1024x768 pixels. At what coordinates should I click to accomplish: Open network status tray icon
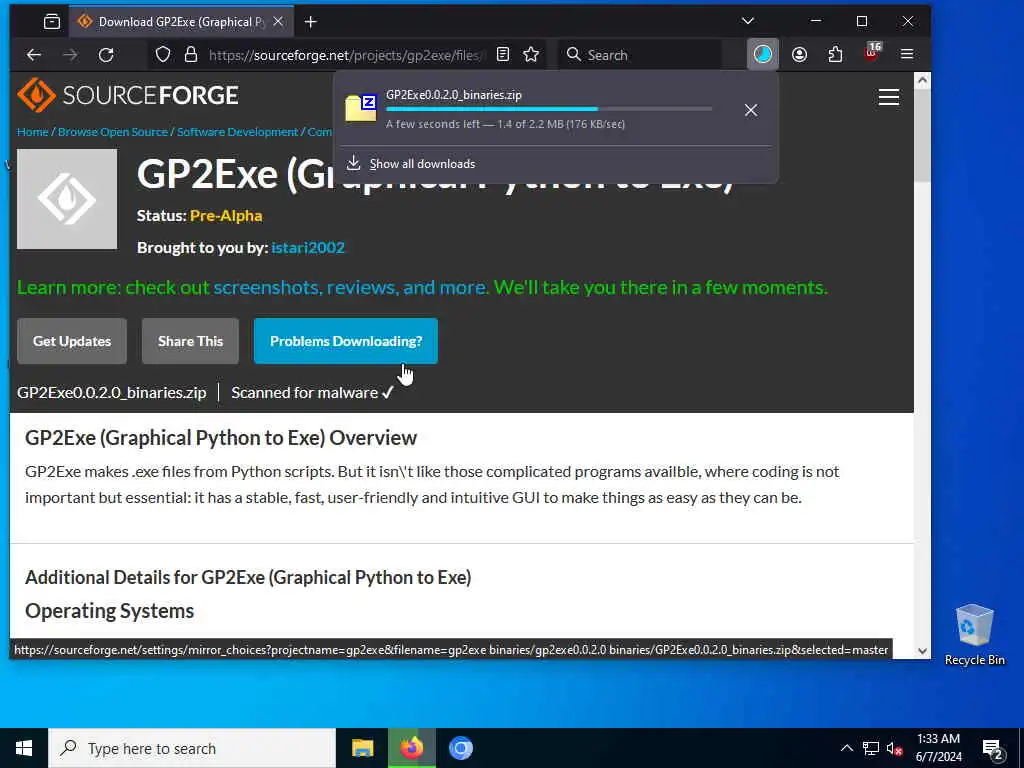pyautogui.click(x=871, y=748)
